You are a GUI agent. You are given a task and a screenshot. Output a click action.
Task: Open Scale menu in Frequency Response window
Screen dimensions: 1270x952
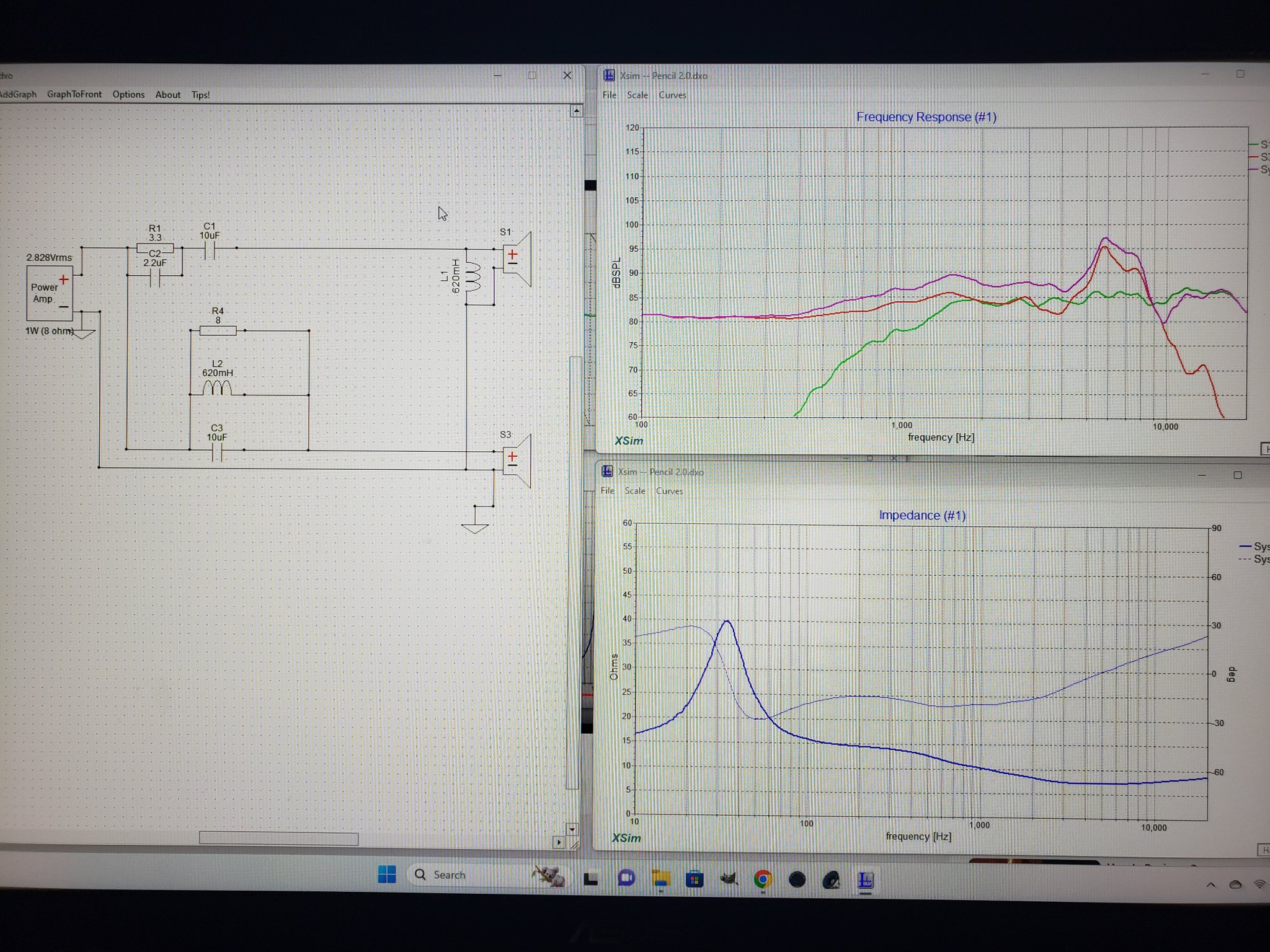637,95
